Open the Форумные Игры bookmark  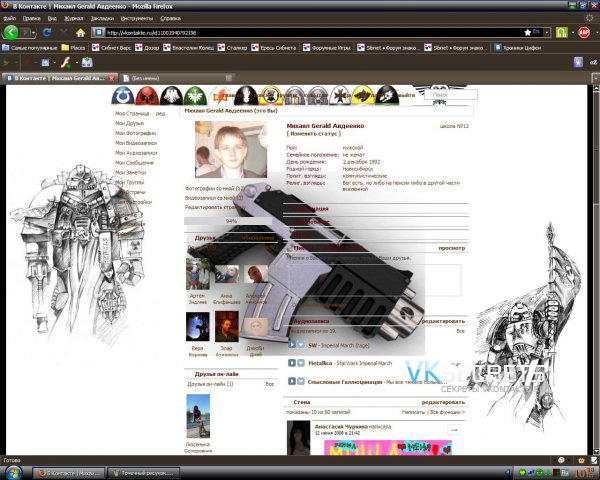click(x=326, y=48)
